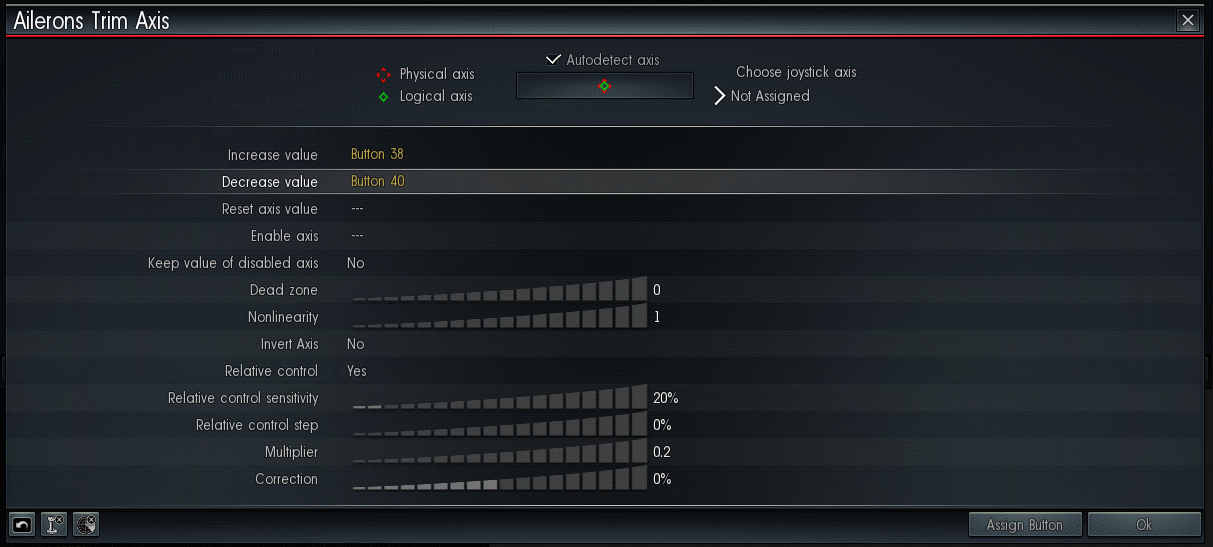
Task: Click the red Physical axis legend icon
Action: click(383, 75)
